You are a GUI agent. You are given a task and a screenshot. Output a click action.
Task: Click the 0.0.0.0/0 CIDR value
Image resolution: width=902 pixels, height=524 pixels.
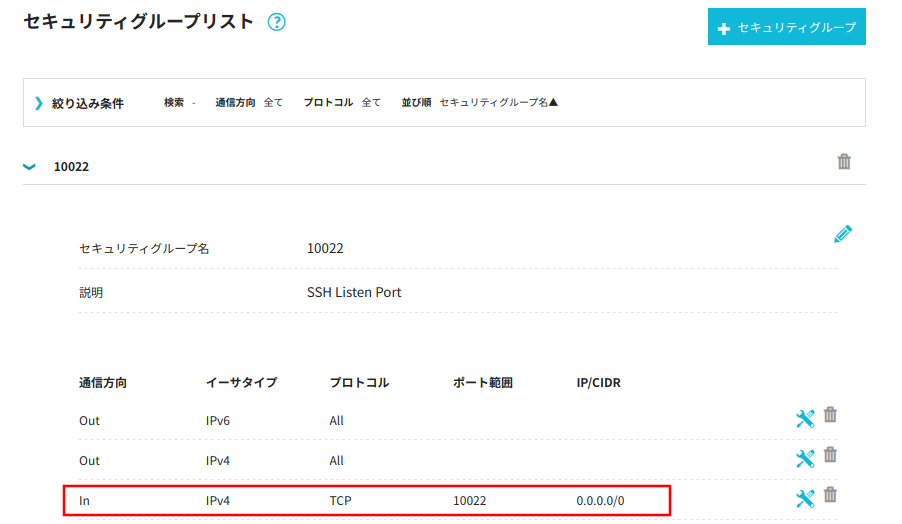[600, 501]
